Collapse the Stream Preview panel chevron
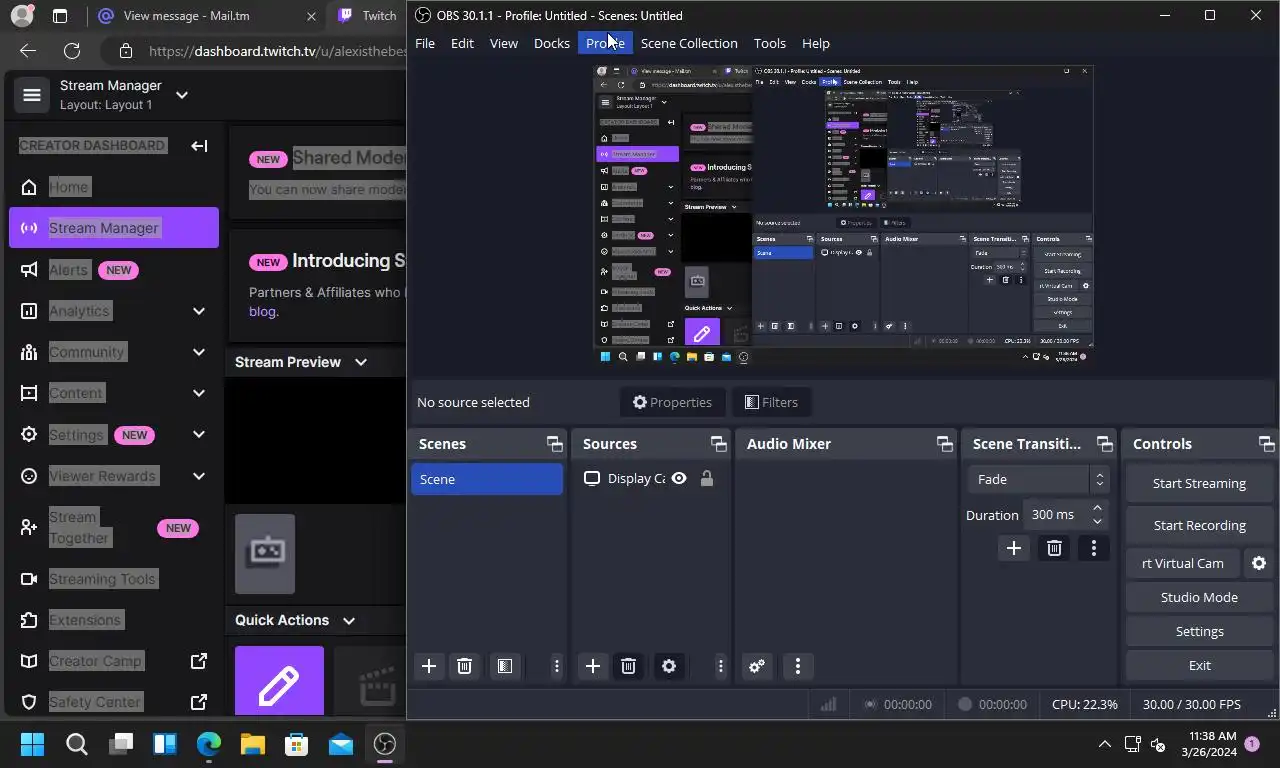The width and height of the screenshot is (1280, 768). tap(361, 362)
